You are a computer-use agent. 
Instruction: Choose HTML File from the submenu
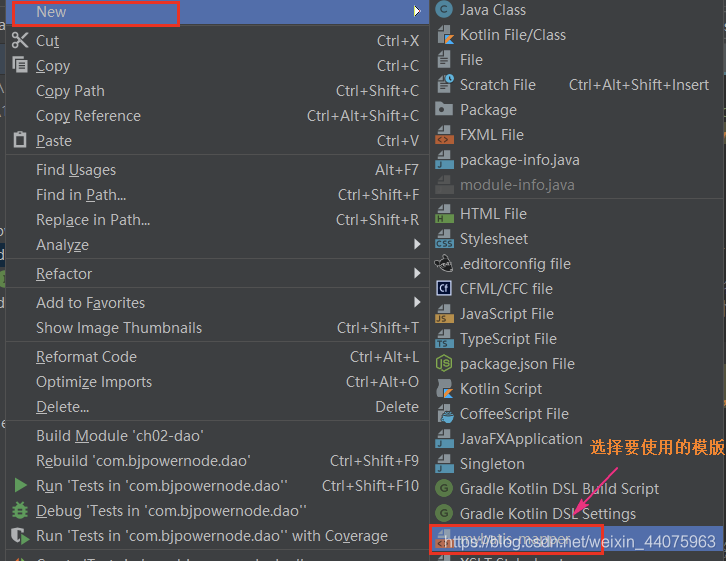[576, 214]
